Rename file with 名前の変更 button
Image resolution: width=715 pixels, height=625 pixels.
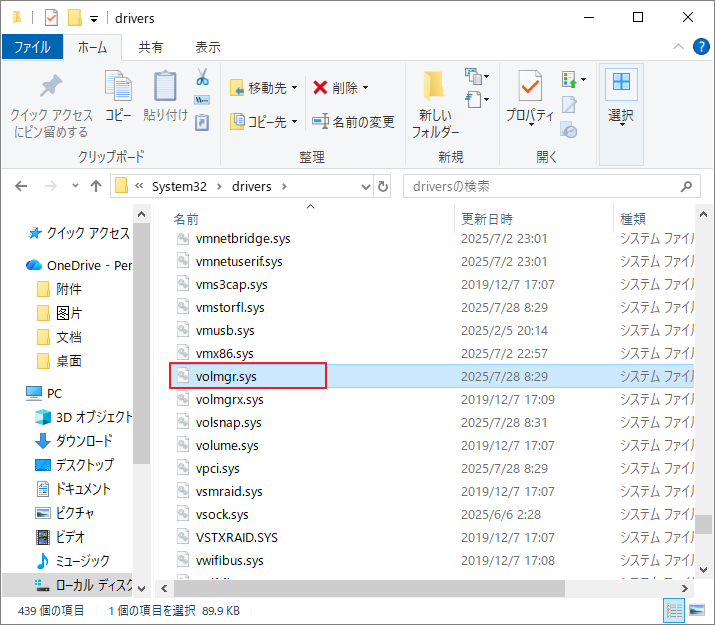[x=353, y=122]
